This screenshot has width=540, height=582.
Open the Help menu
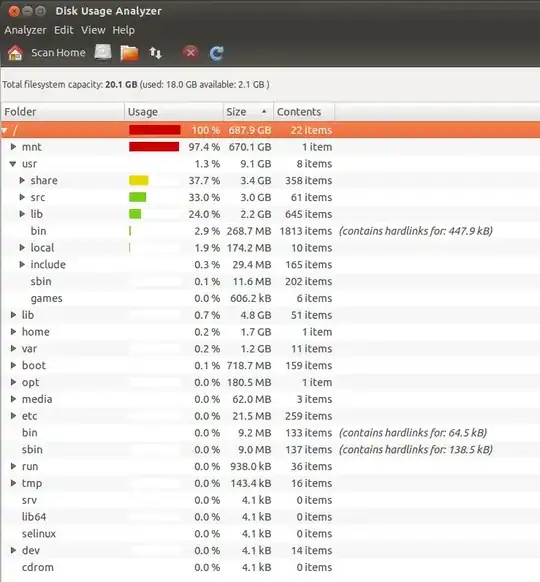point(124,30)
